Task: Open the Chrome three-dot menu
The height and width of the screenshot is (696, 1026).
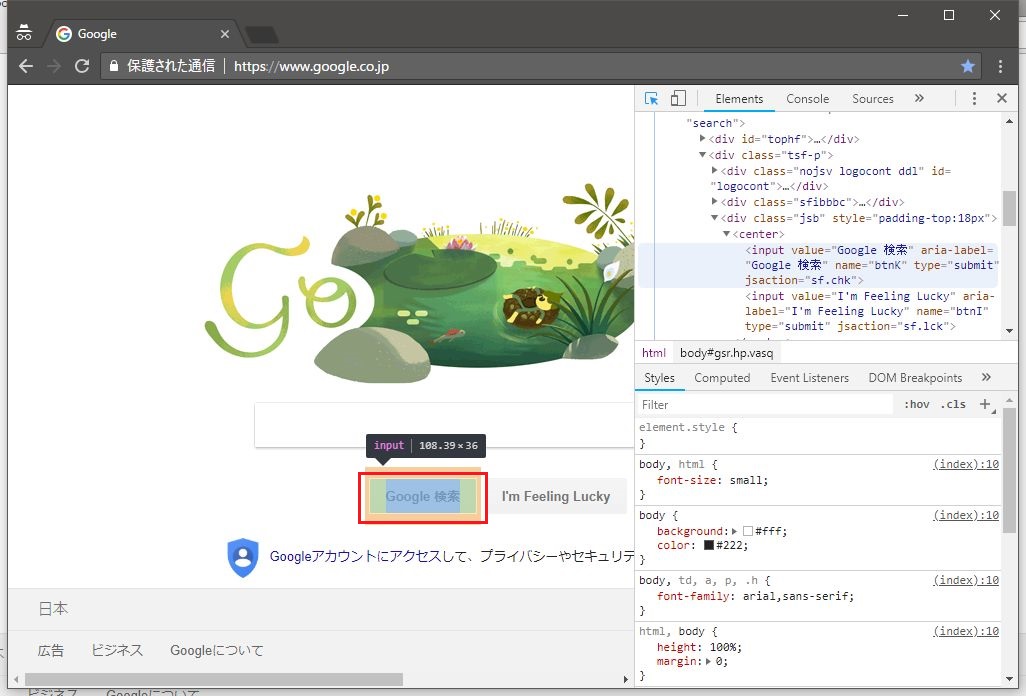Action: 1000,66
